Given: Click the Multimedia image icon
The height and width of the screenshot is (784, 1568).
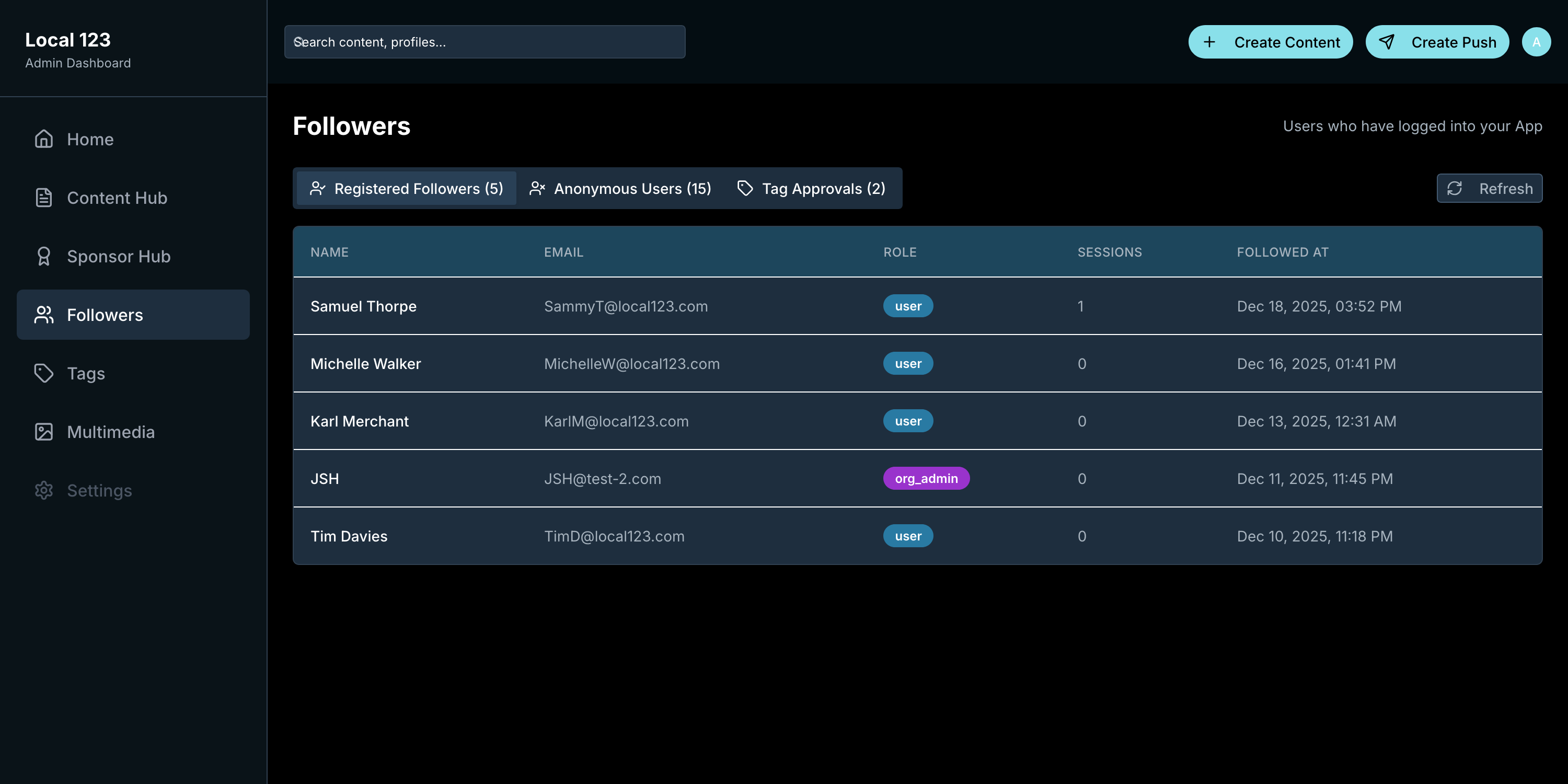Looking at the screenshot, I should click(44, 432).
